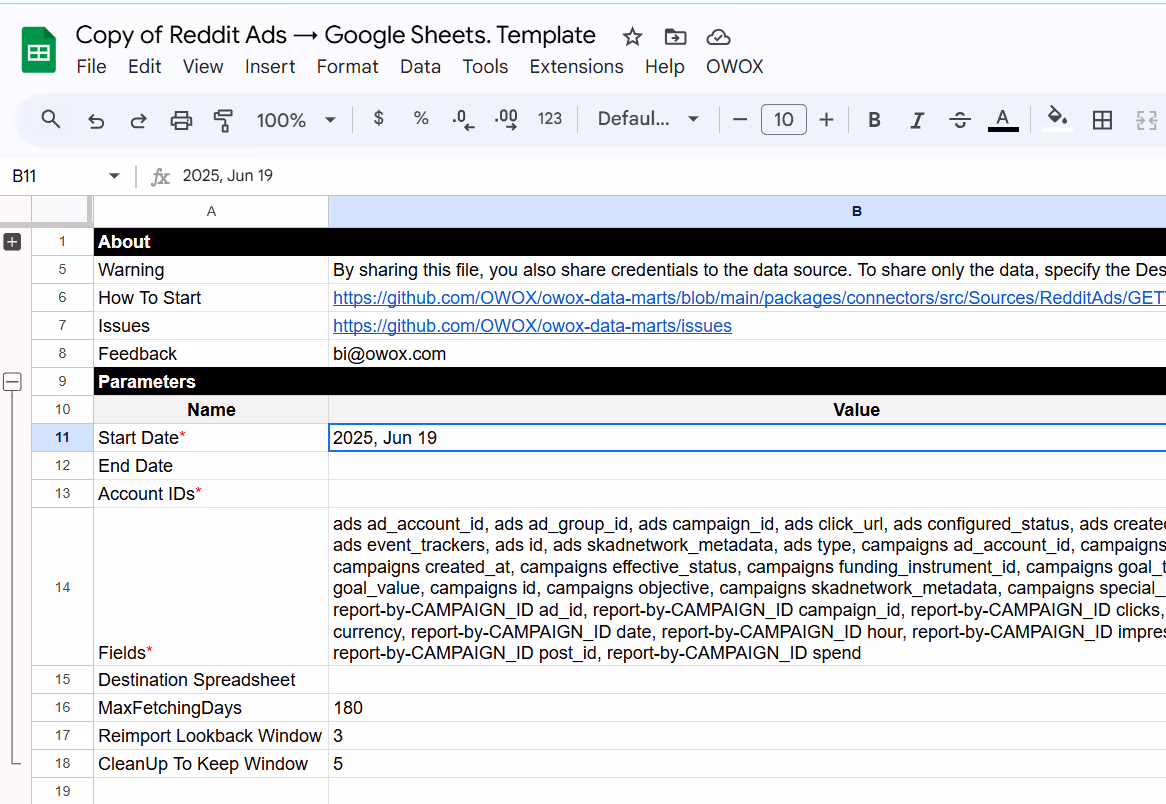The image size is (1166, 804).
Task: Open the text color picker
Action: 1002,119
